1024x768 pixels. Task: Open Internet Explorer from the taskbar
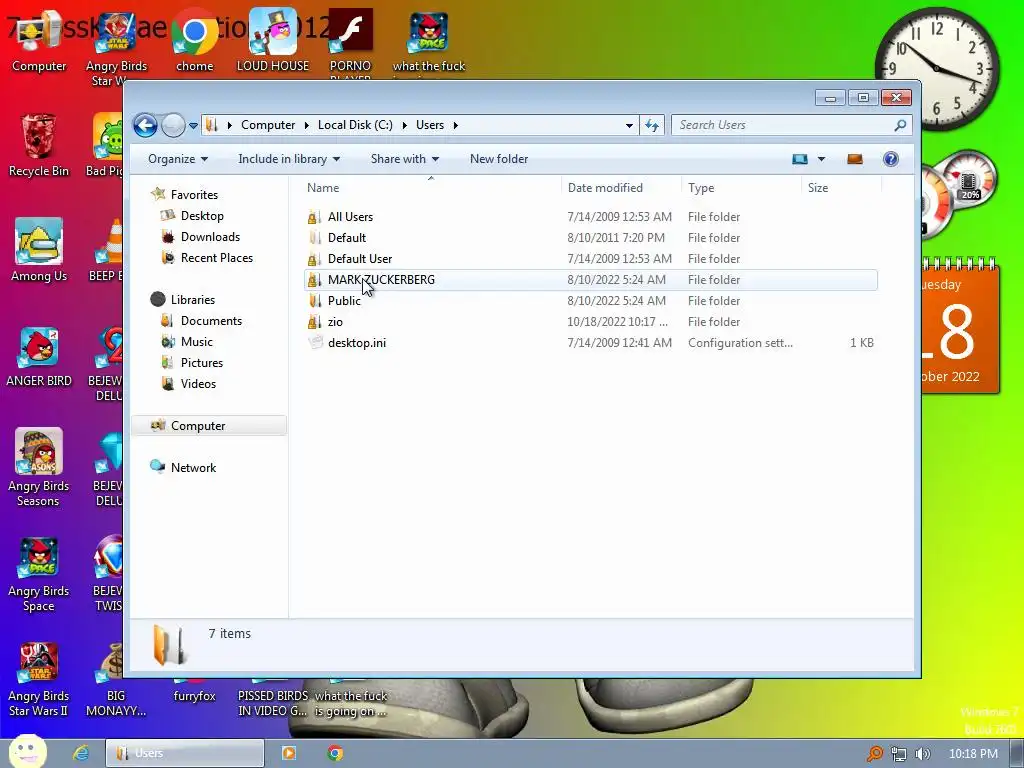tap(80, 753)
